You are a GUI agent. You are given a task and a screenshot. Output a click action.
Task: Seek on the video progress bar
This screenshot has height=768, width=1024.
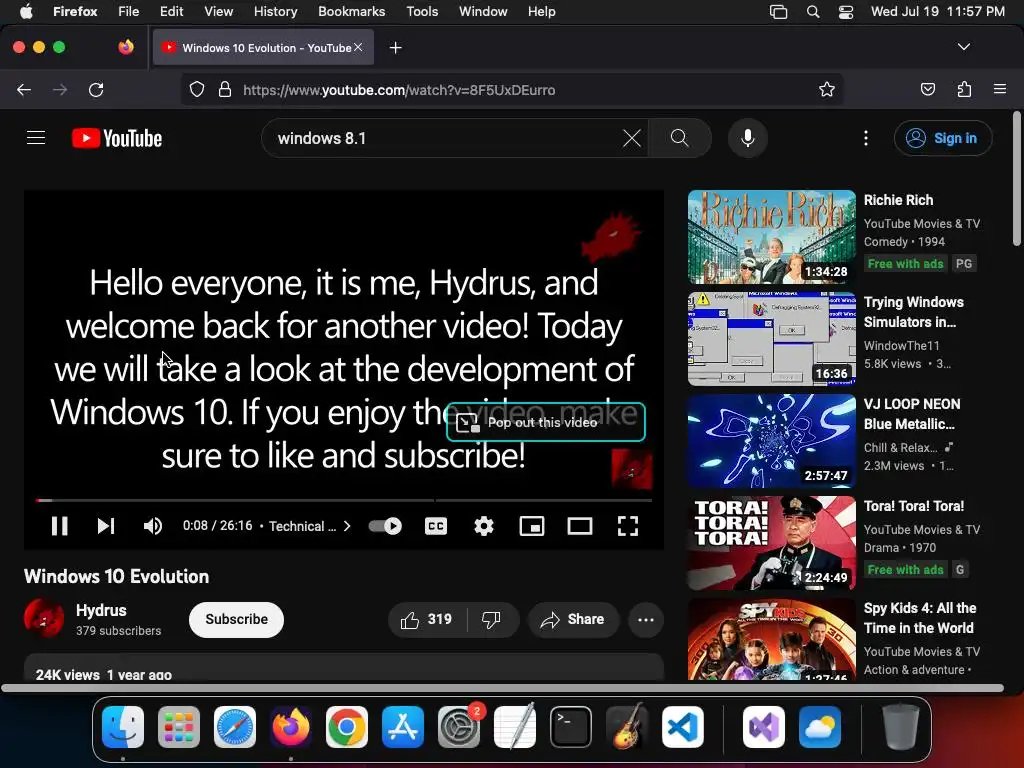[x=344, y=500]
